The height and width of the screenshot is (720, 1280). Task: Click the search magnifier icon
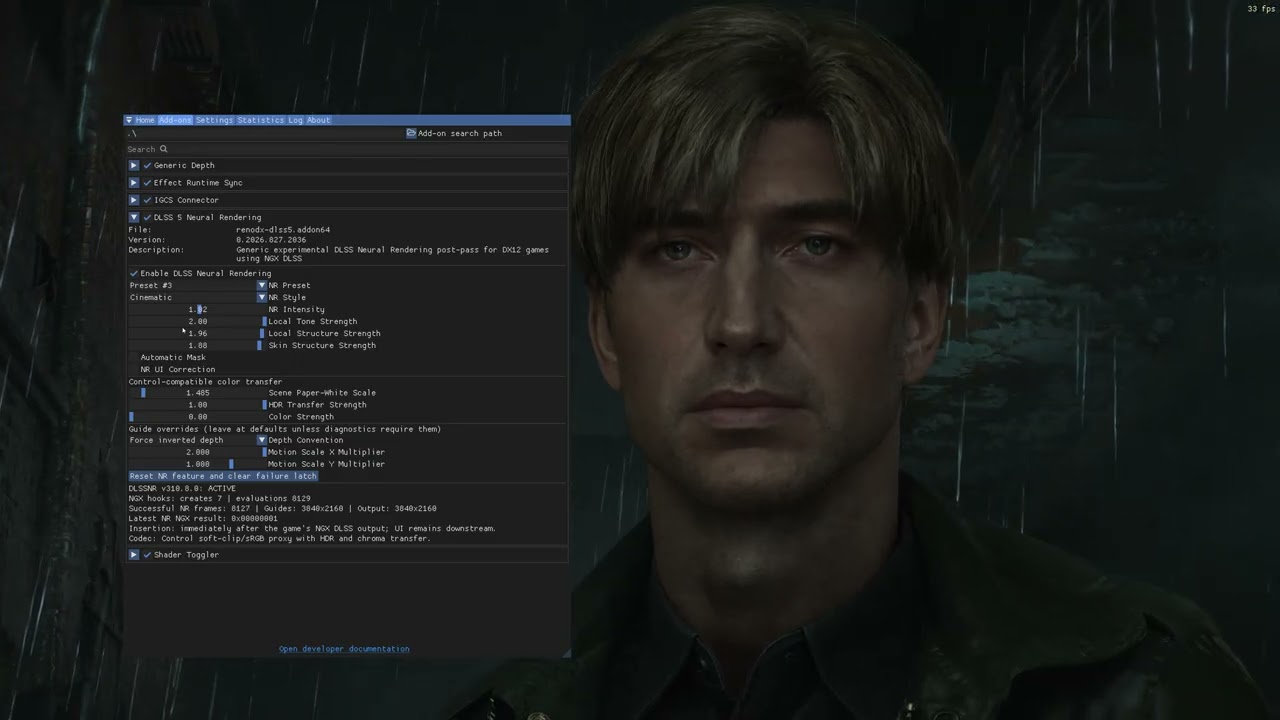164,149
